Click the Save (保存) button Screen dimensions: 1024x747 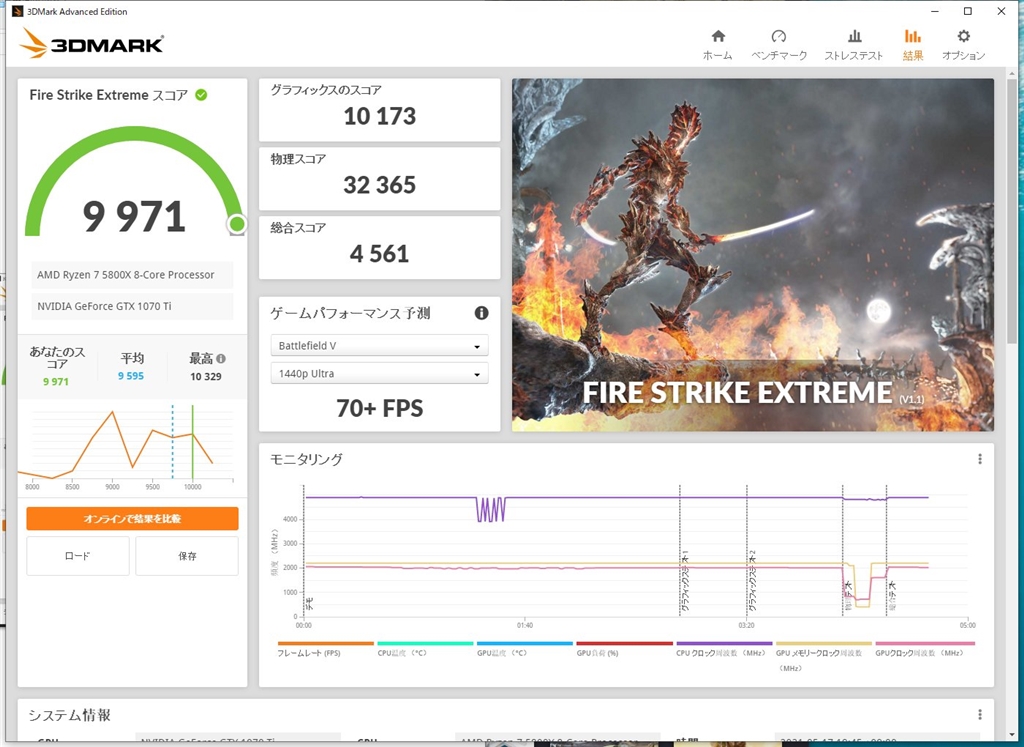point(187,556)
